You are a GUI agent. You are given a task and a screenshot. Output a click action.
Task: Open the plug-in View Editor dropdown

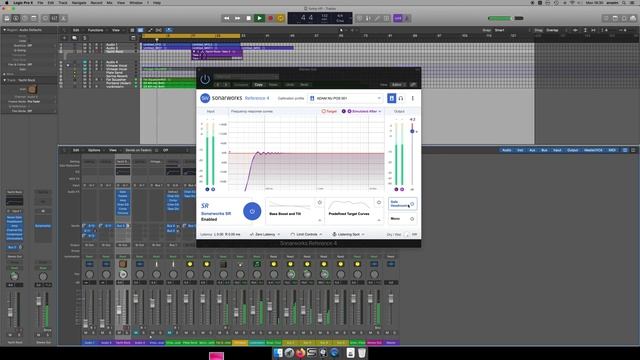click(398, 84)
